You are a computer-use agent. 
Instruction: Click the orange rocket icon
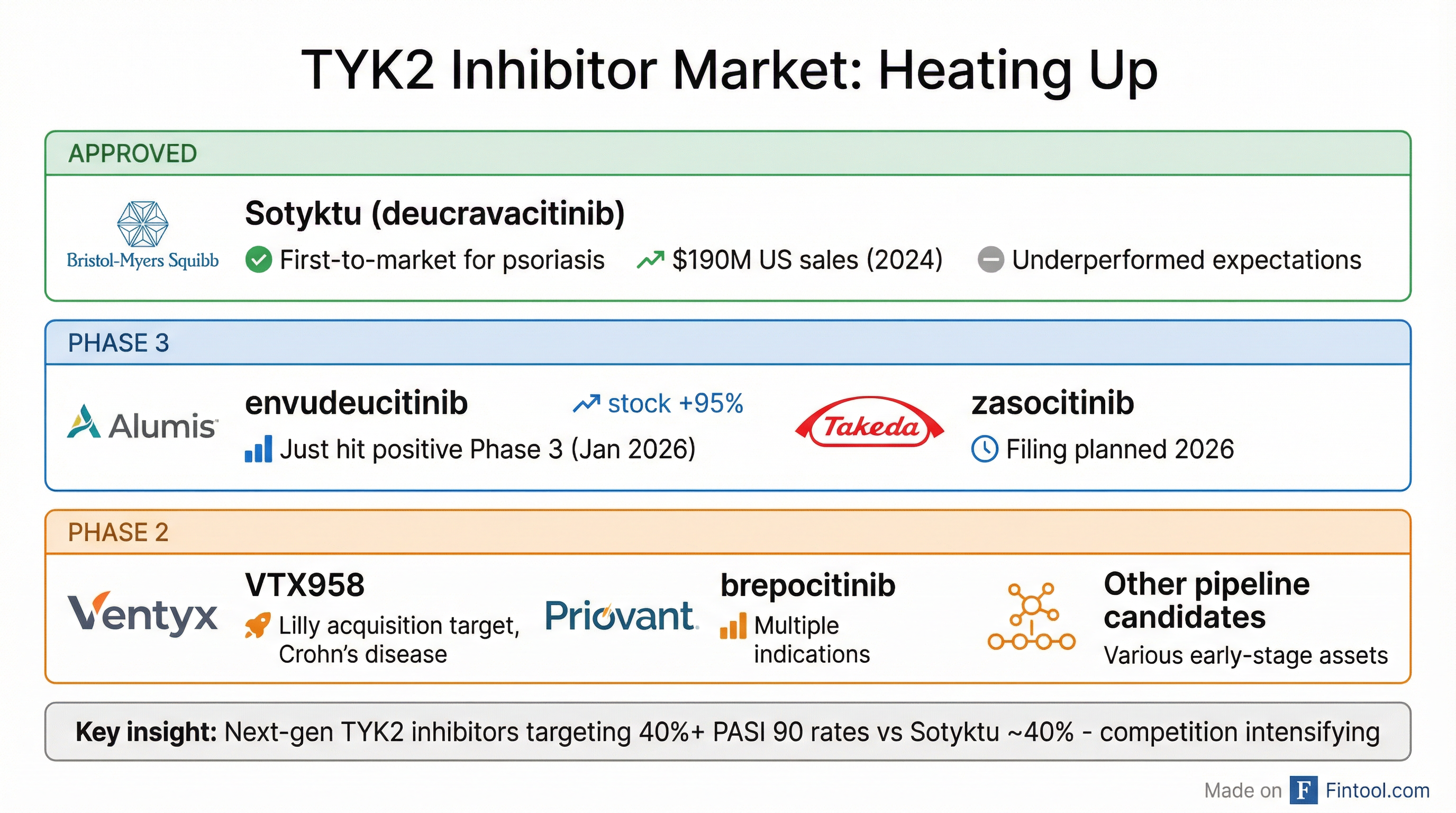pyautogui.click(x=258, y=626)
